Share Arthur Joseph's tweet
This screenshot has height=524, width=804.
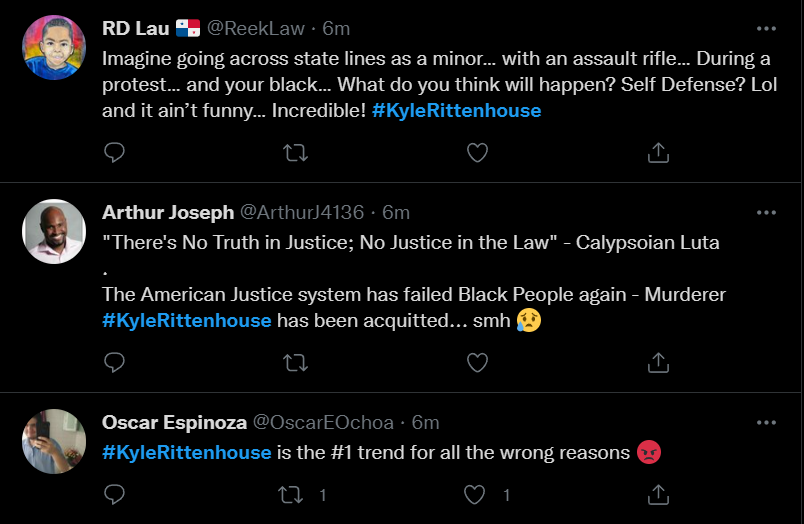(658, 362)
